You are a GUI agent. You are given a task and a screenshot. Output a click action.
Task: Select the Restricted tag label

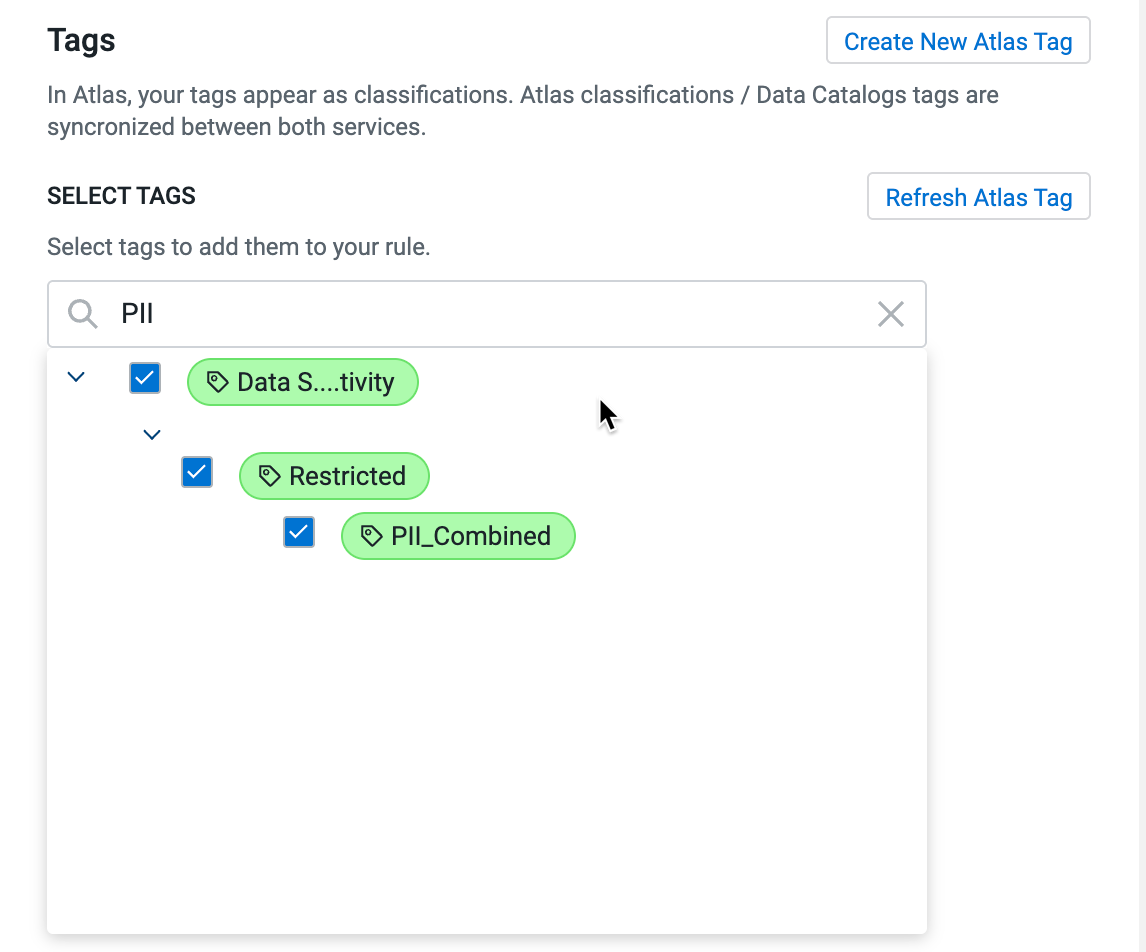click(347, 476)
